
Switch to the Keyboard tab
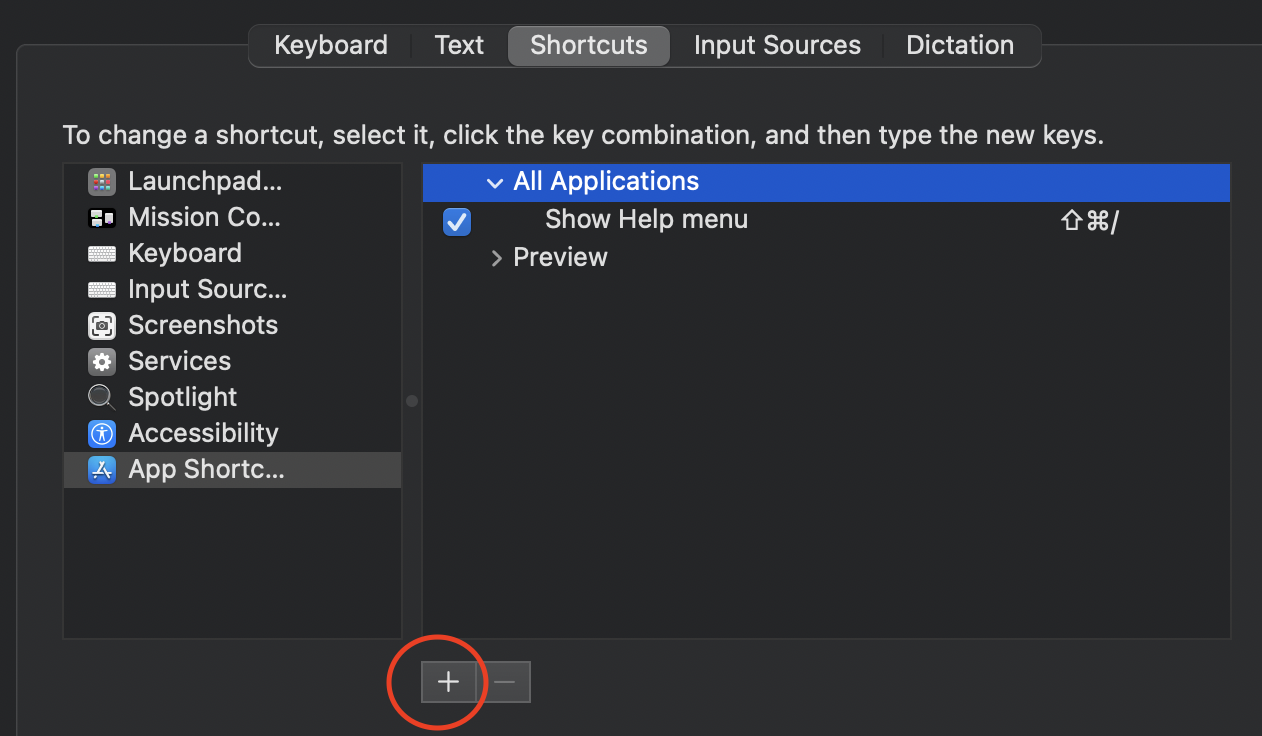point(331,46)
